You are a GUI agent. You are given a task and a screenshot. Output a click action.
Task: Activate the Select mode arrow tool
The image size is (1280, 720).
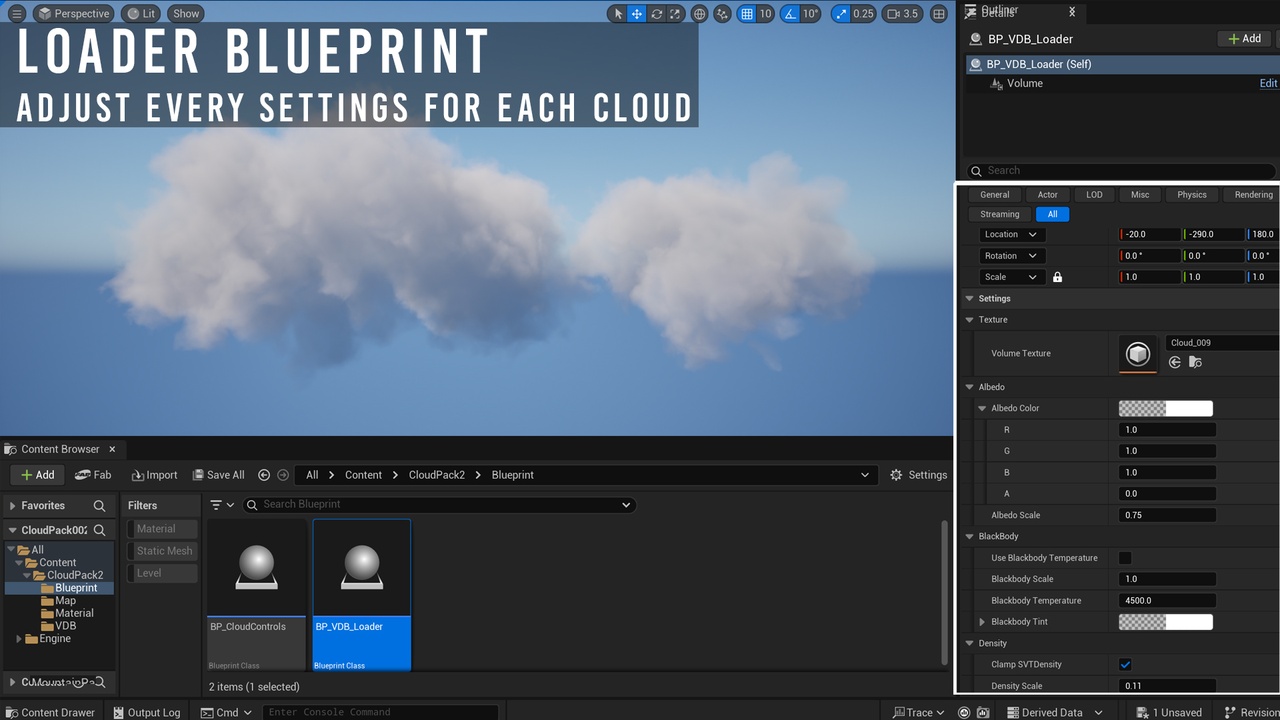coord(618,13)
